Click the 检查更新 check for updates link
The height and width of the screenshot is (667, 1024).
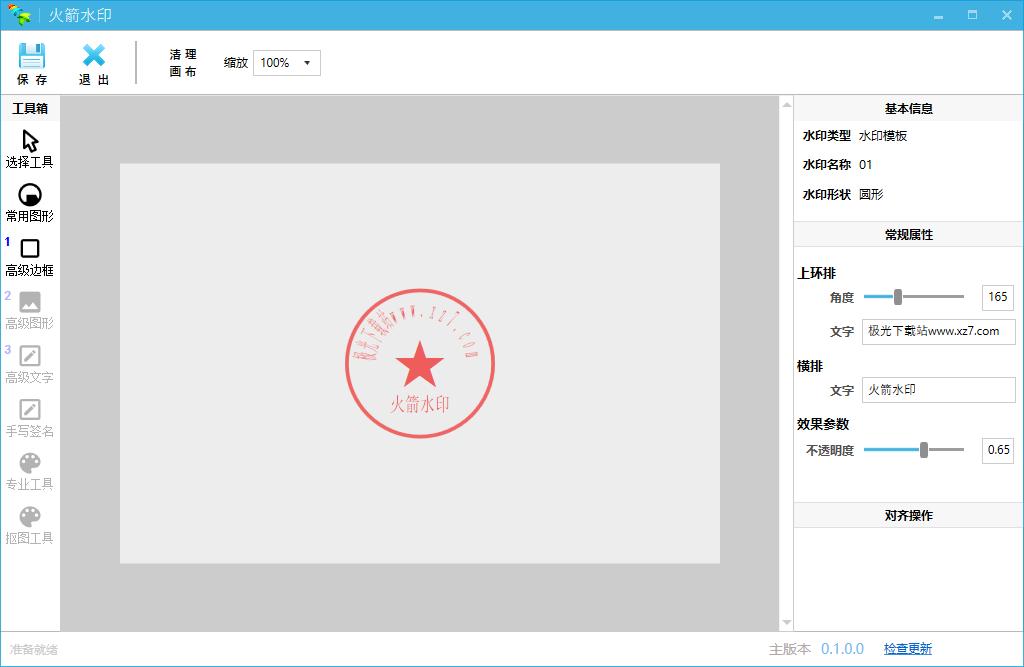coord(907,649)
